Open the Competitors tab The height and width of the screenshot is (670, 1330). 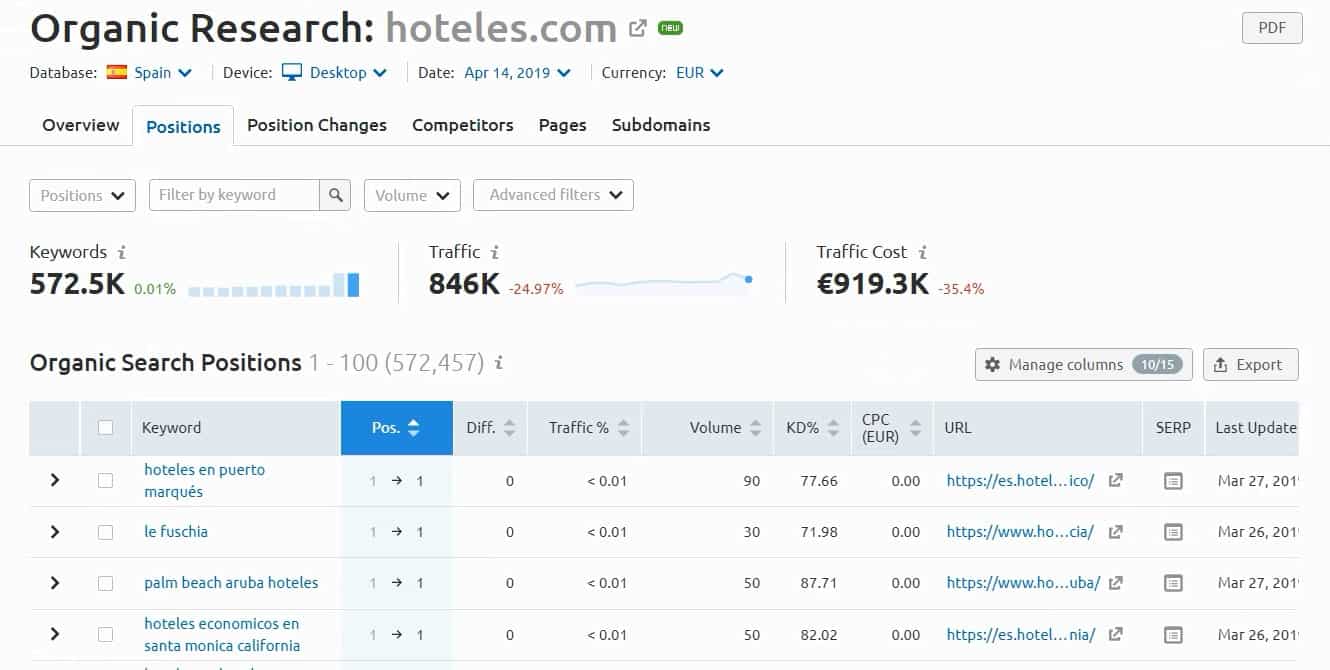(x=463, y=125)
